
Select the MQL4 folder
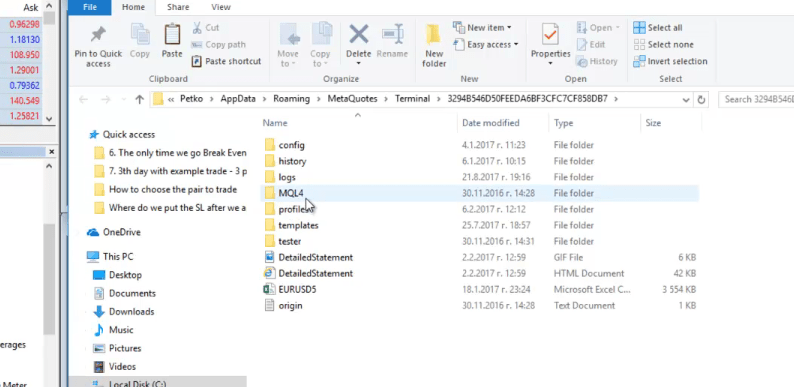click(481, 194)
